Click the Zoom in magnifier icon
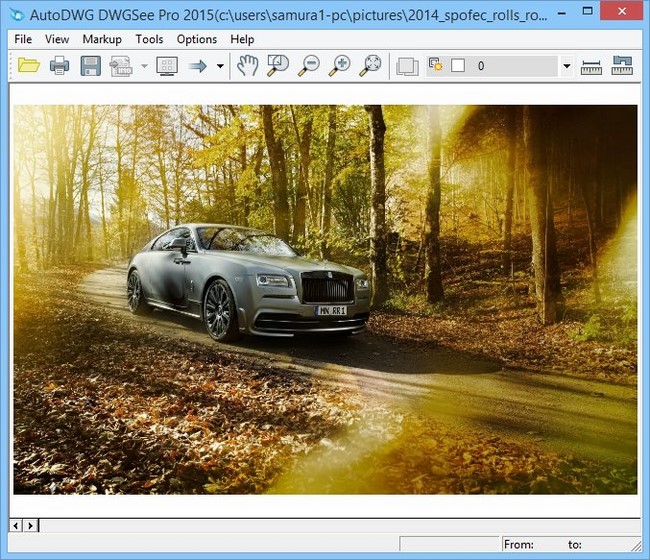The height and width of the screenshot is (560, 650). point(340,66)
